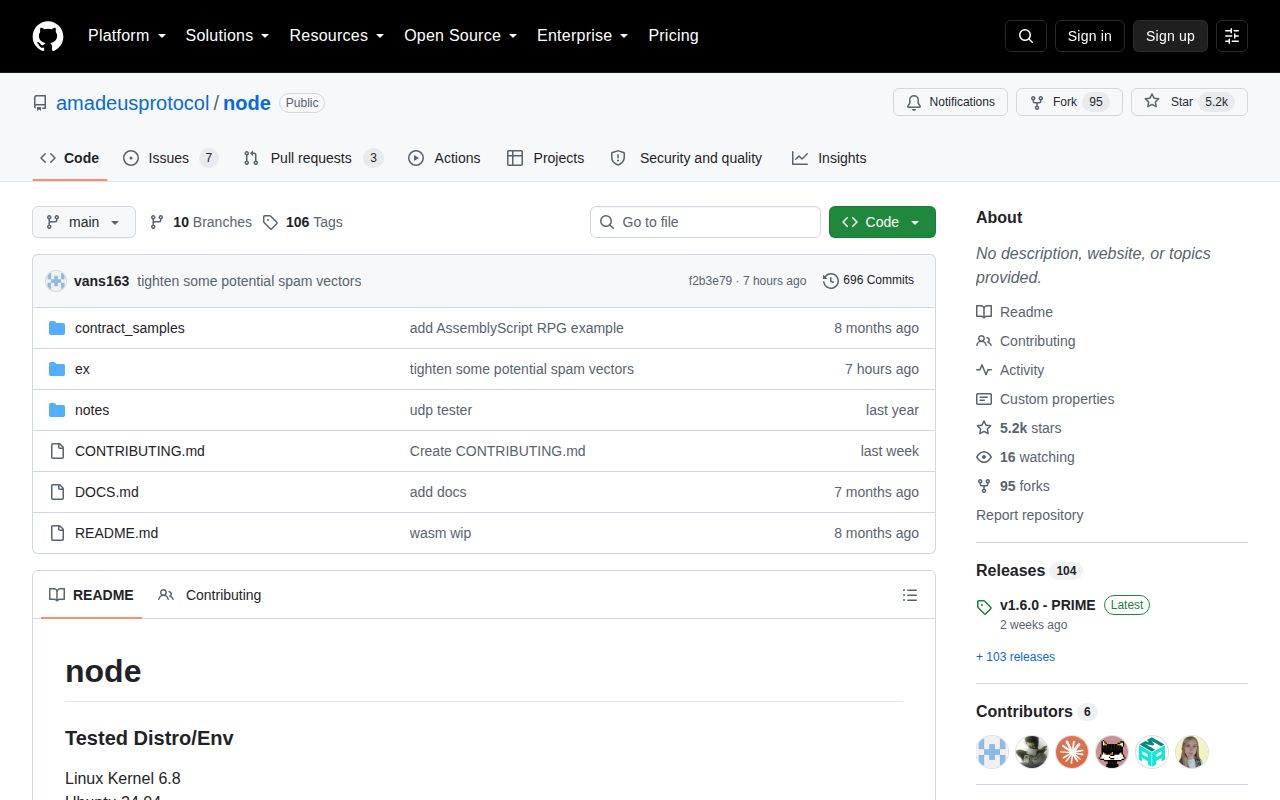Open the Projects tab

545,158
